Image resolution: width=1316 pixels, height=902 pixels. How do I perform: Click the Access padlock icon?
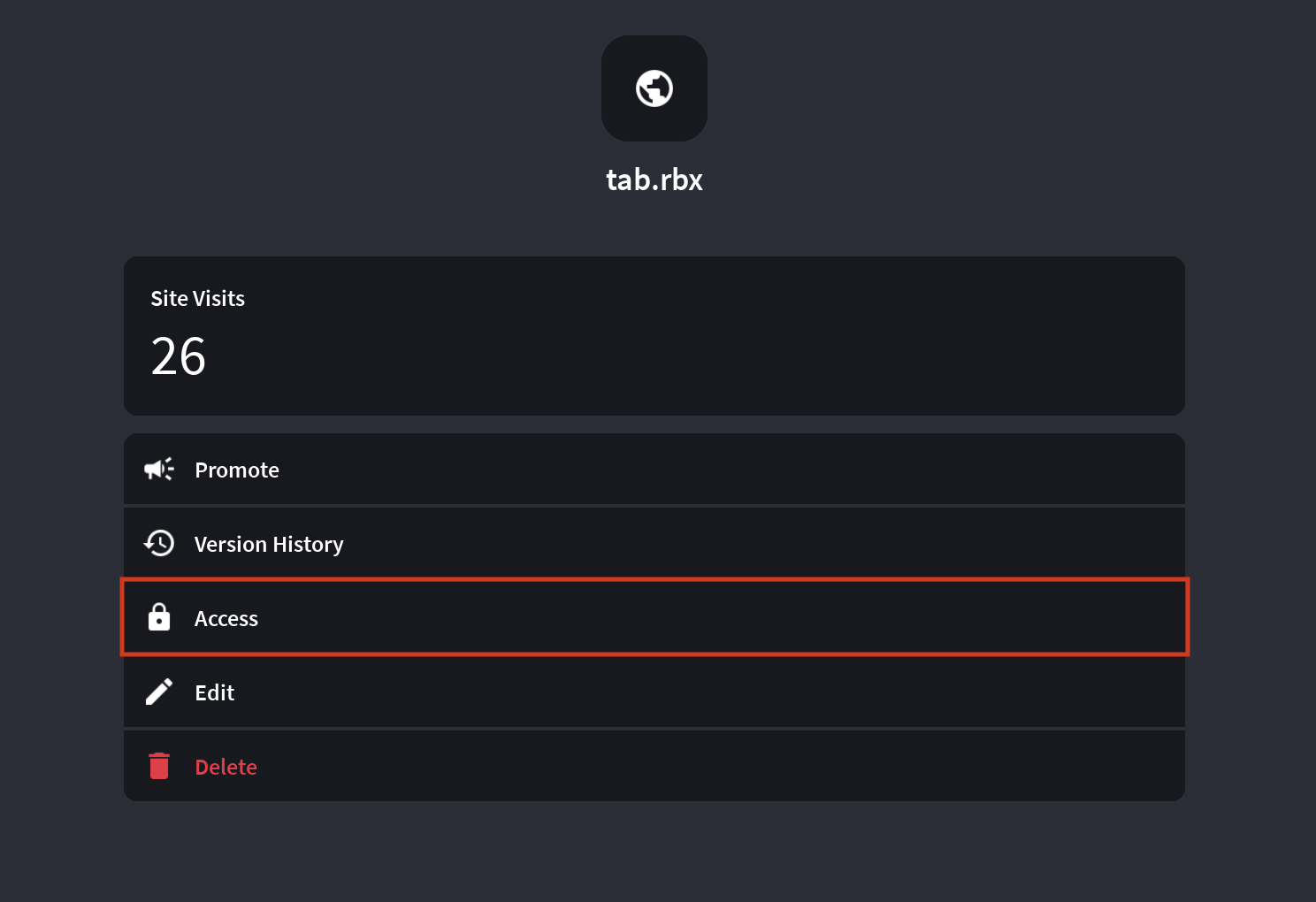[159, 617]
